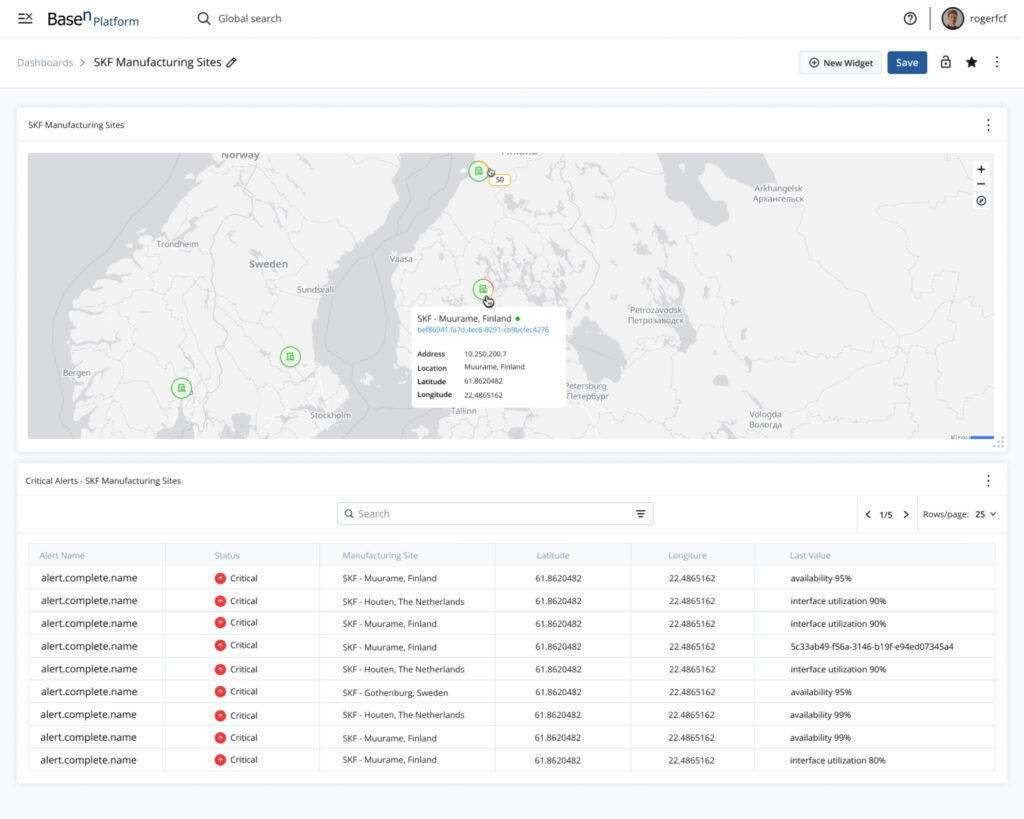Grab the map widget resize handle
Viewport: 1024px width, 819px height.
(x=999, y=442)
